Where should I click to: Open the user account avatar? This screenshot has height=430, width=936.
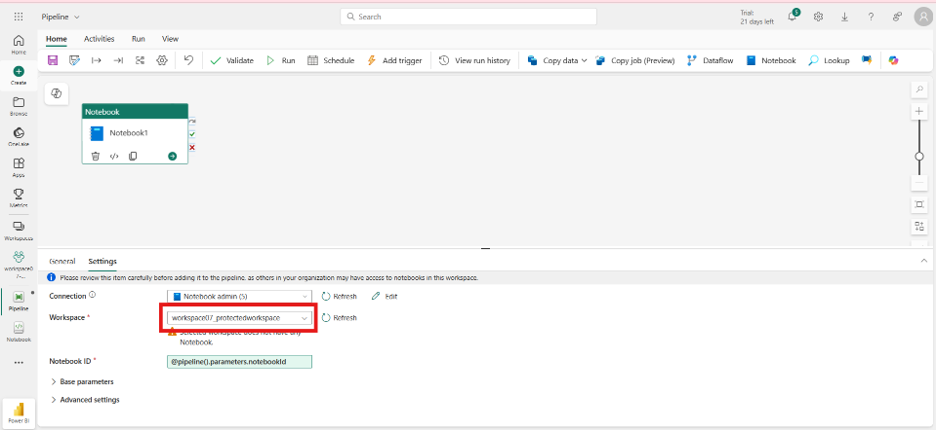tap(923, 17)
